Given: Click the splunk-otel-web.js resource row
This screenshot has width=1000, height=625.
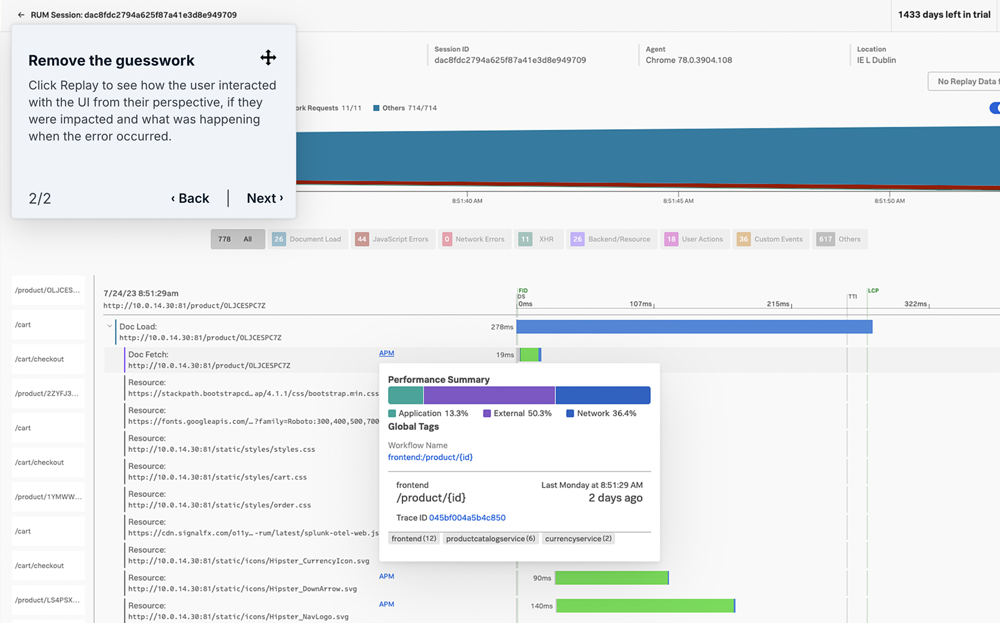Looking at the screenshot, I should click(x=252, y=527).
